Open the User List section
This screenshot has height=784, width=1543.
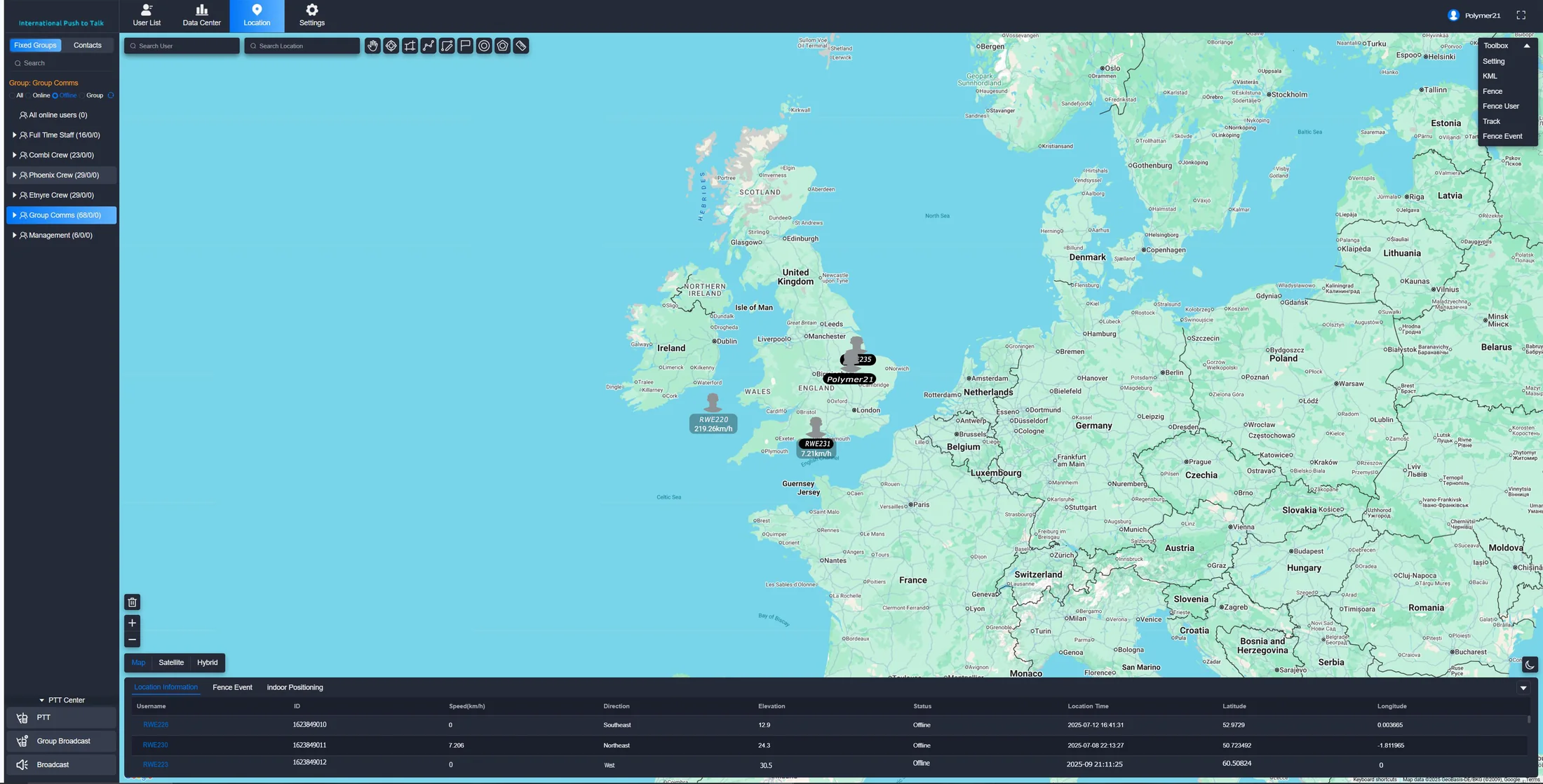[147, 15]
